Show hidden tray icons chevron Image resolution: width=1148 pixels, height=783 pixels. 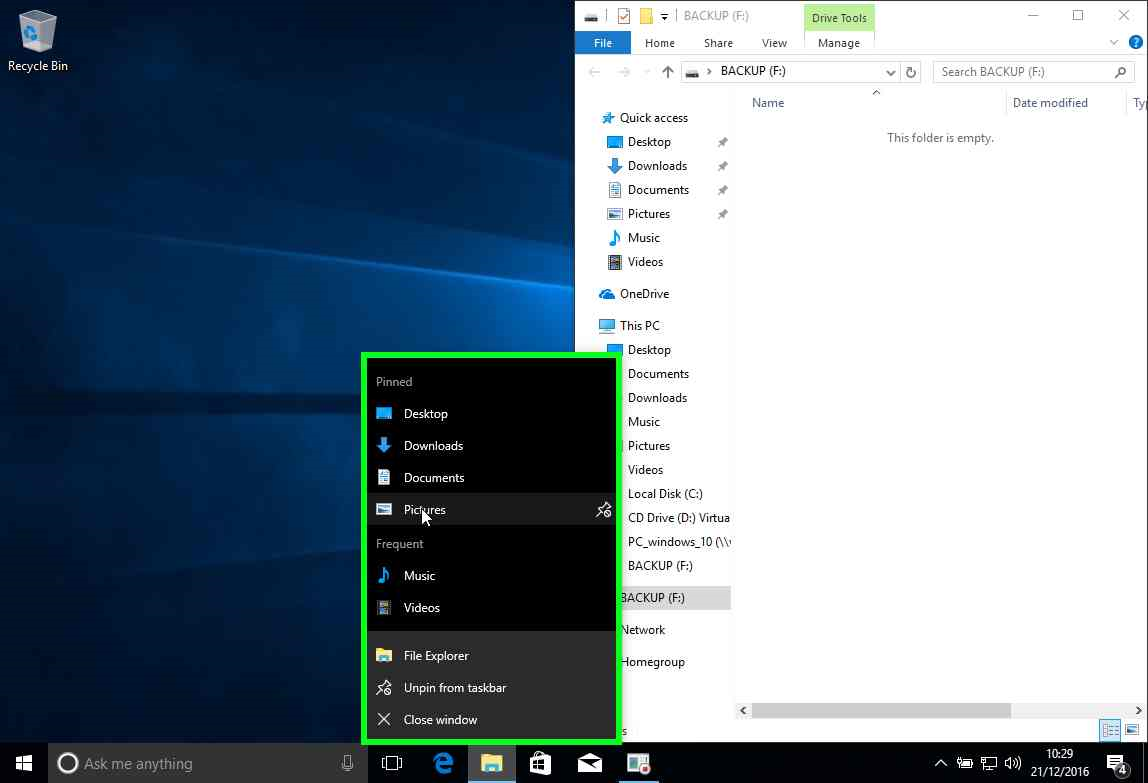click(941, 763)
